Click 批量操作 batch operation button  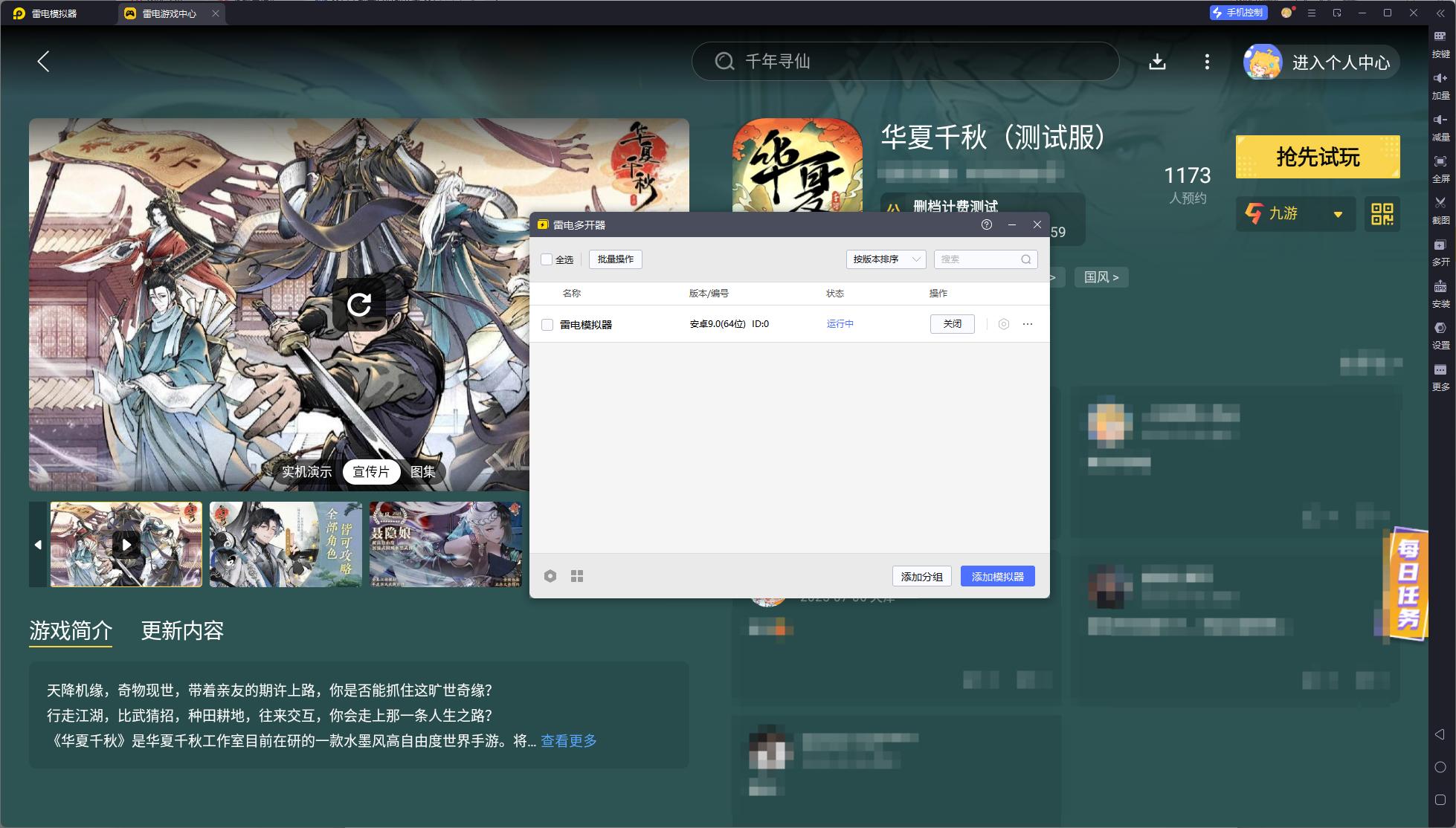click(616, 259)
